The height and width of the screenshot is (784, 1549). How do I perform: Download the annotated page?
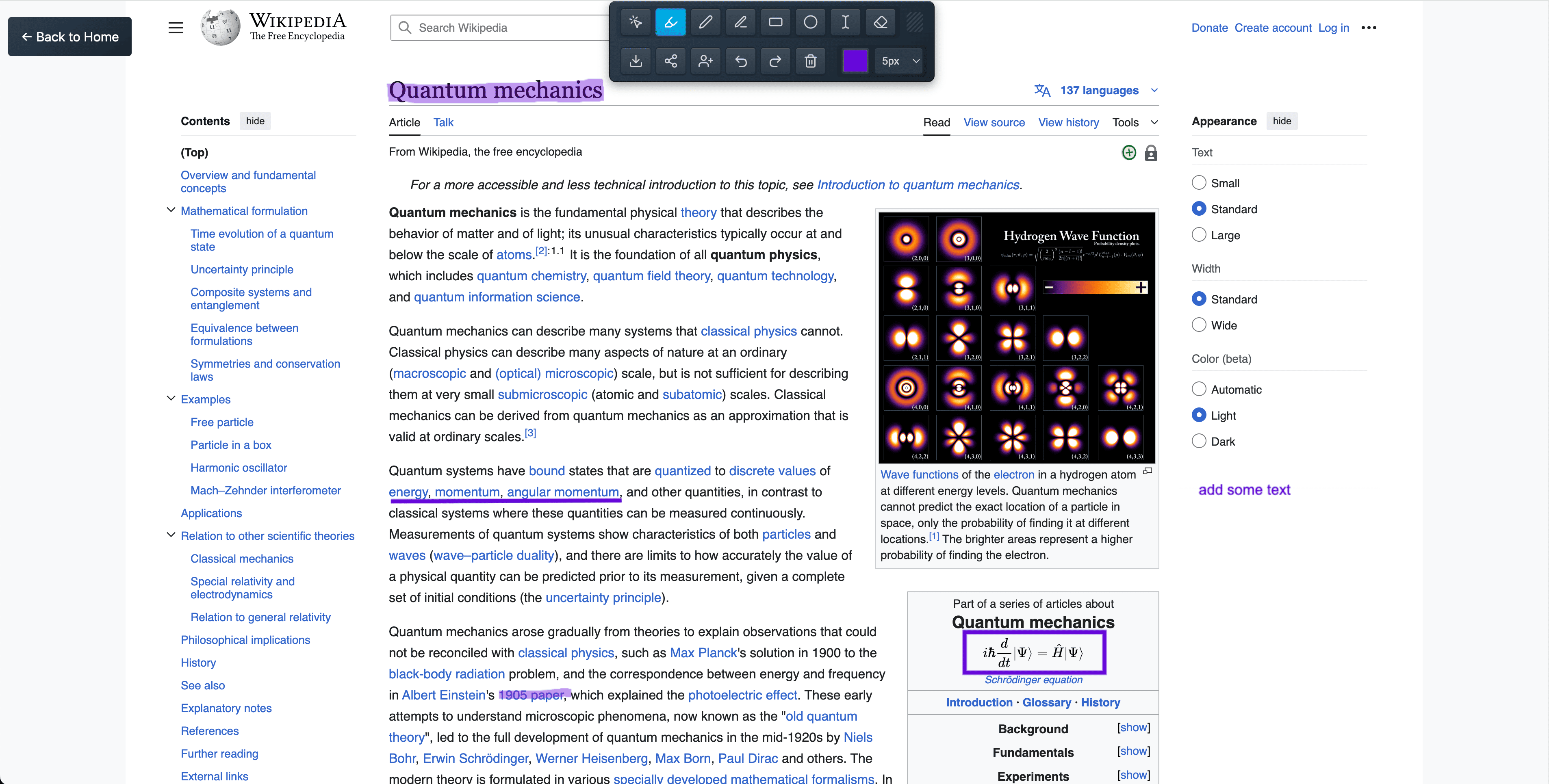click(x=636, y=61)
